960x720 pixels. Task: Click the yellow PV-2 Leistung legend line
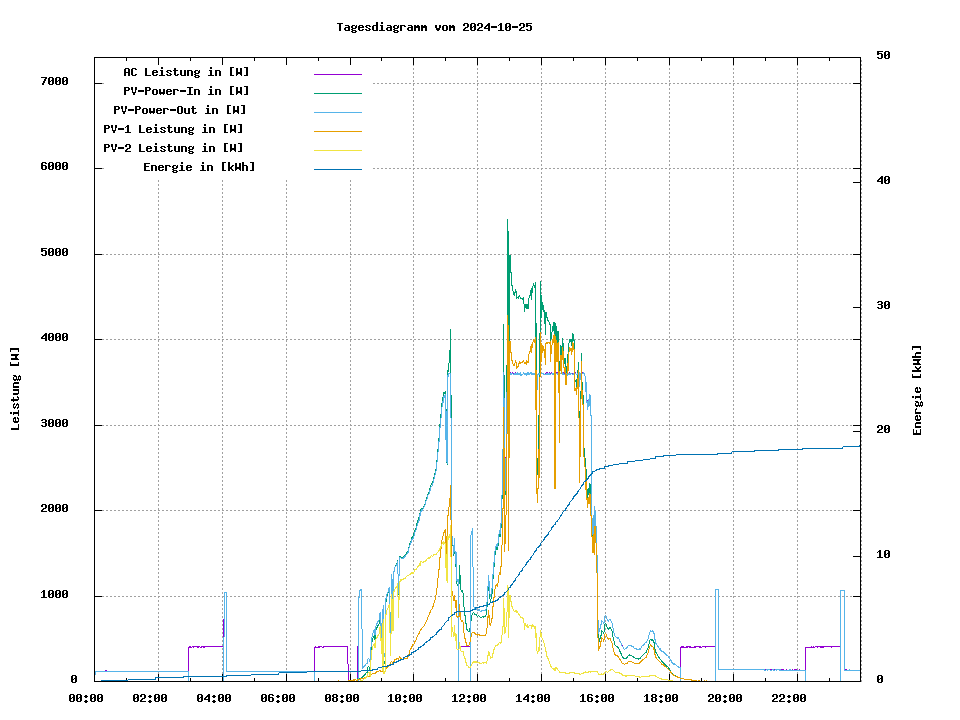[337, 150]
